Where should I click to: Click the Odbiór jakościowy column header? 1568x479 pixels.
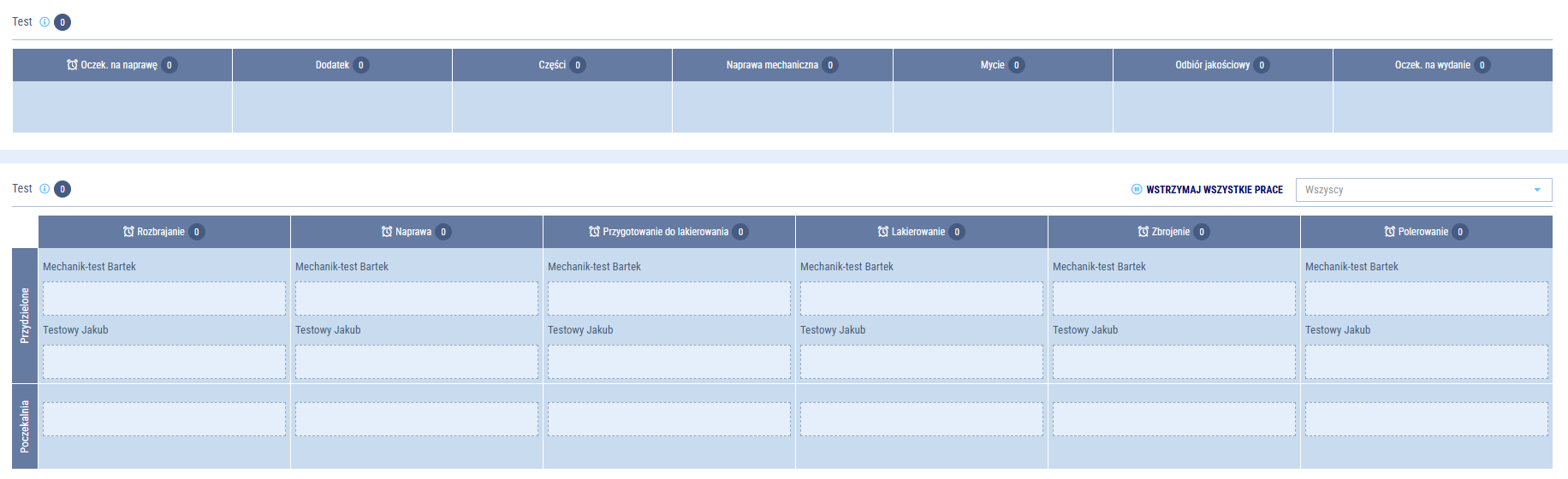pos(1212,65)
